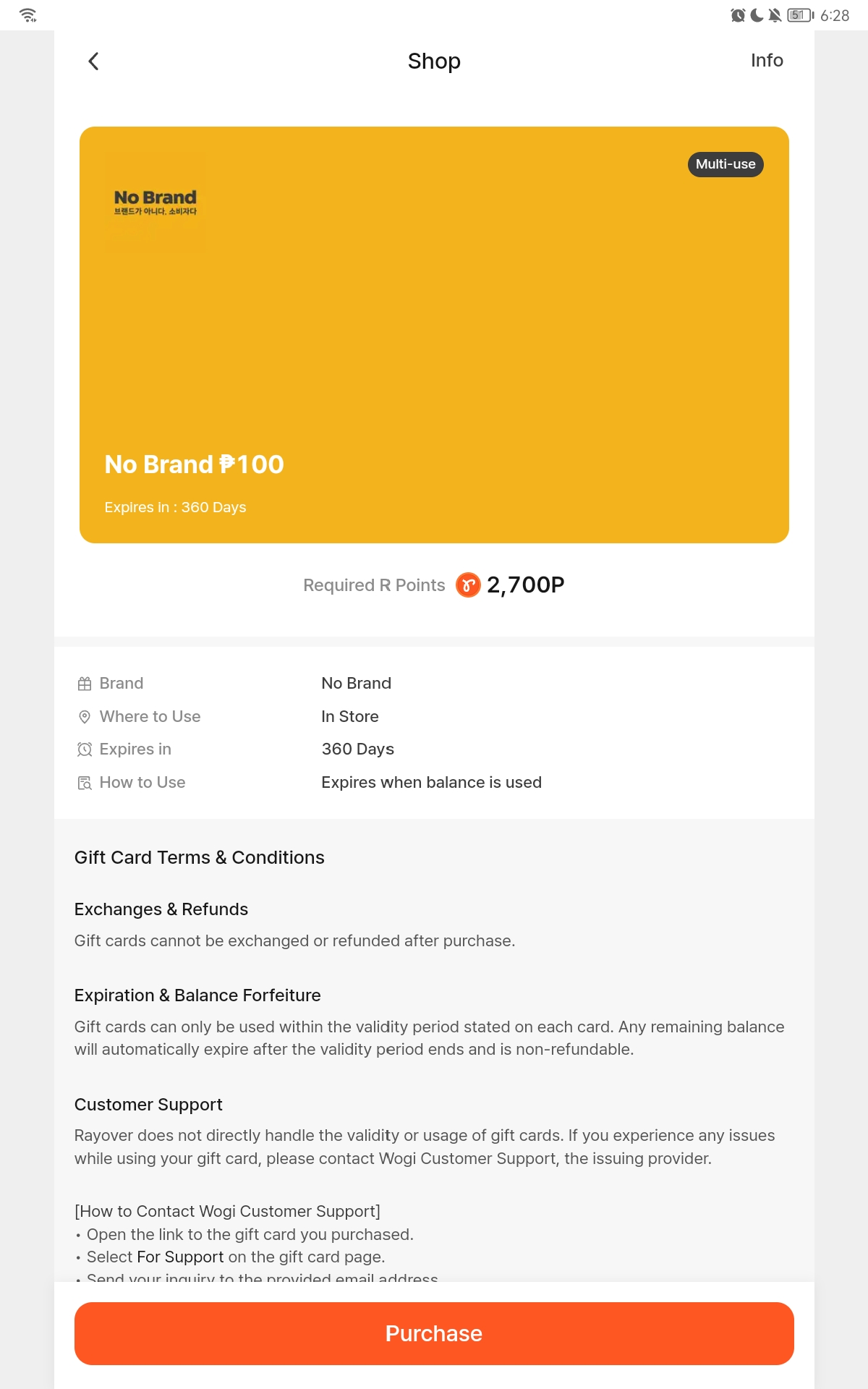The image size is (868, 1389).
Task: Open the Info page
Action: tap(767, 61)
